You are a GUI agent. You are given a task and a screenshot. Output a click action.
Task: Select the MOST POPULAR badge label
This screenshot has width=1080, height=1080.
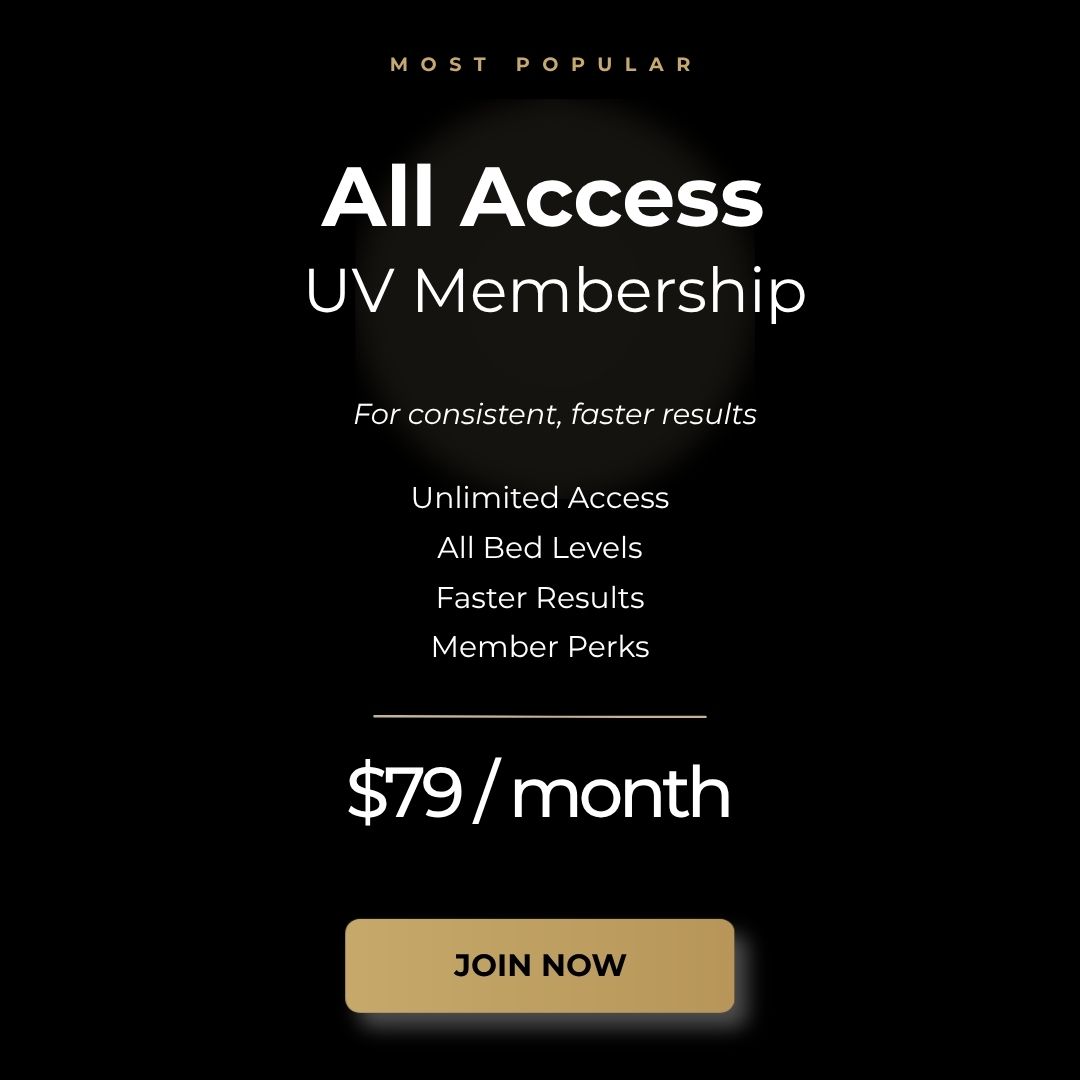(541, 65)
